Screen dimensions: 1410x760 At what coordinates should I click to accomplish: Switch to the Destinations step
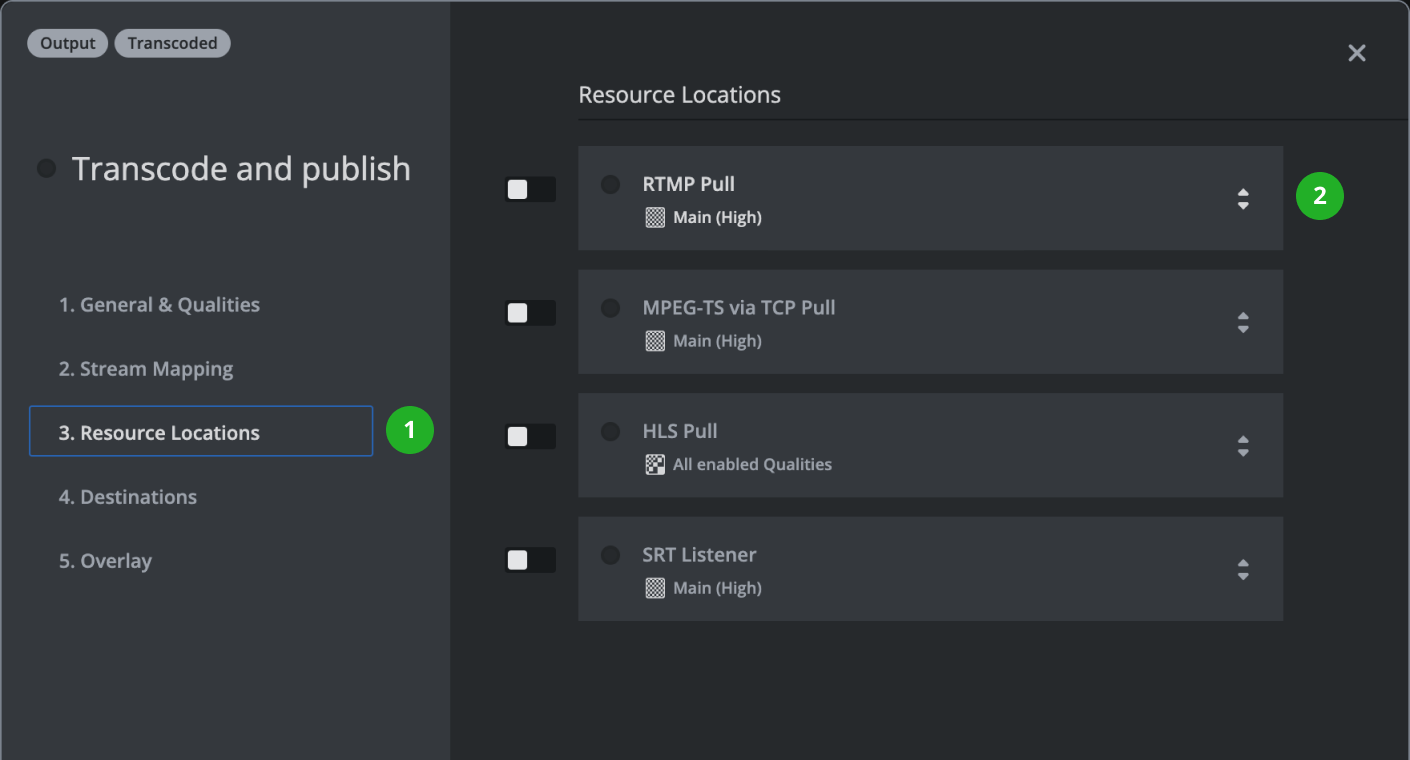128,496
